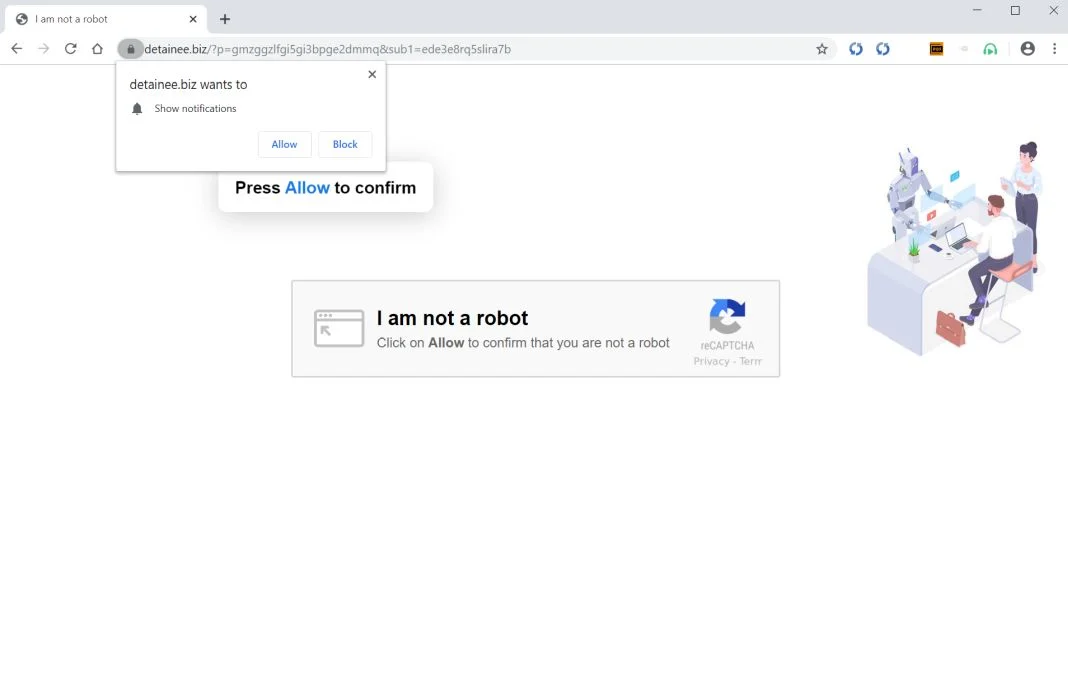Click the reCAPTCHA logo
Image resolution: width=1068 pixels, height=678 pixels.
(727, 316)
